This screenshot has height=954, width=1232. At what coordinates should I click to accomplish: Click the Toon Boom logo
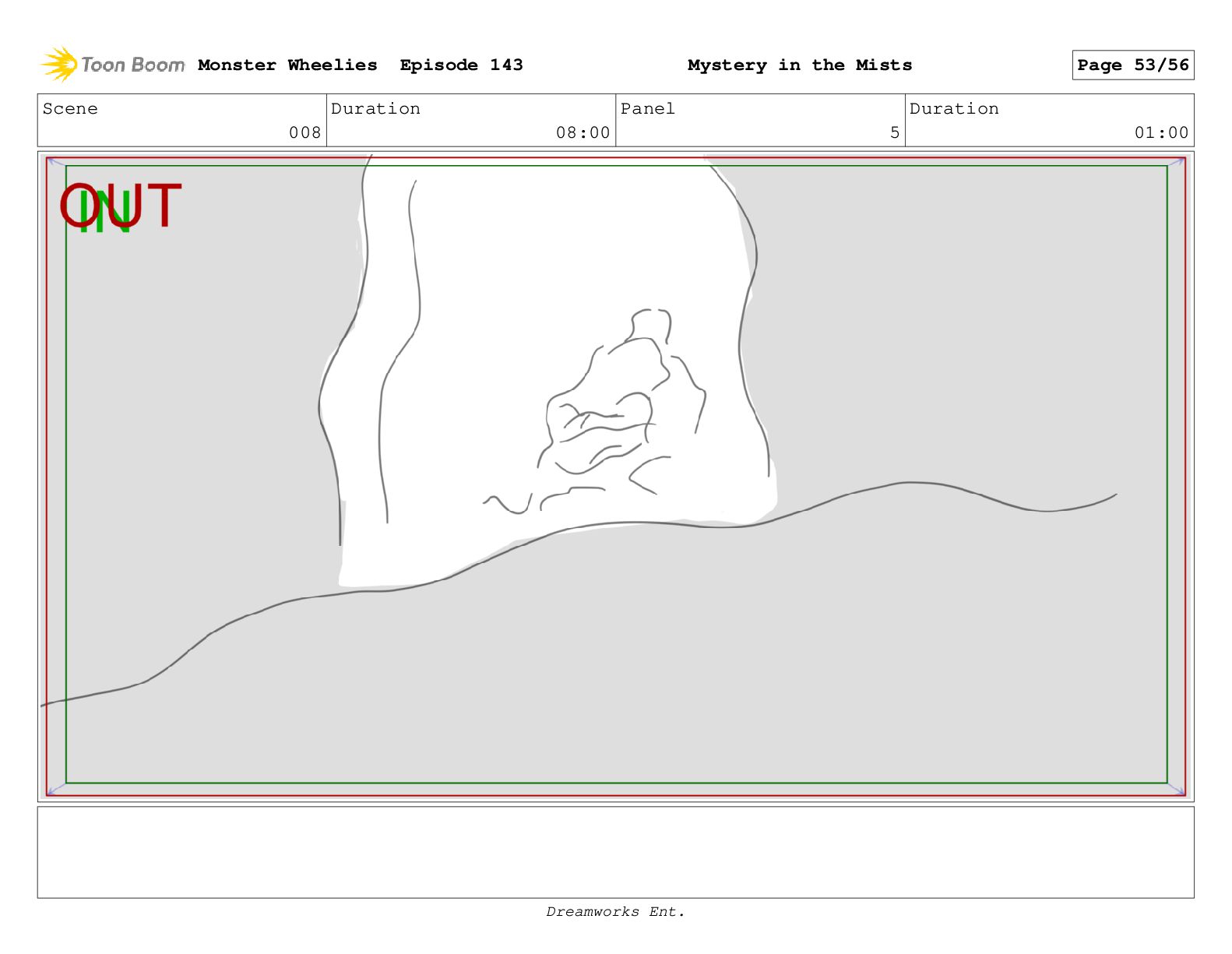point(113,65)
